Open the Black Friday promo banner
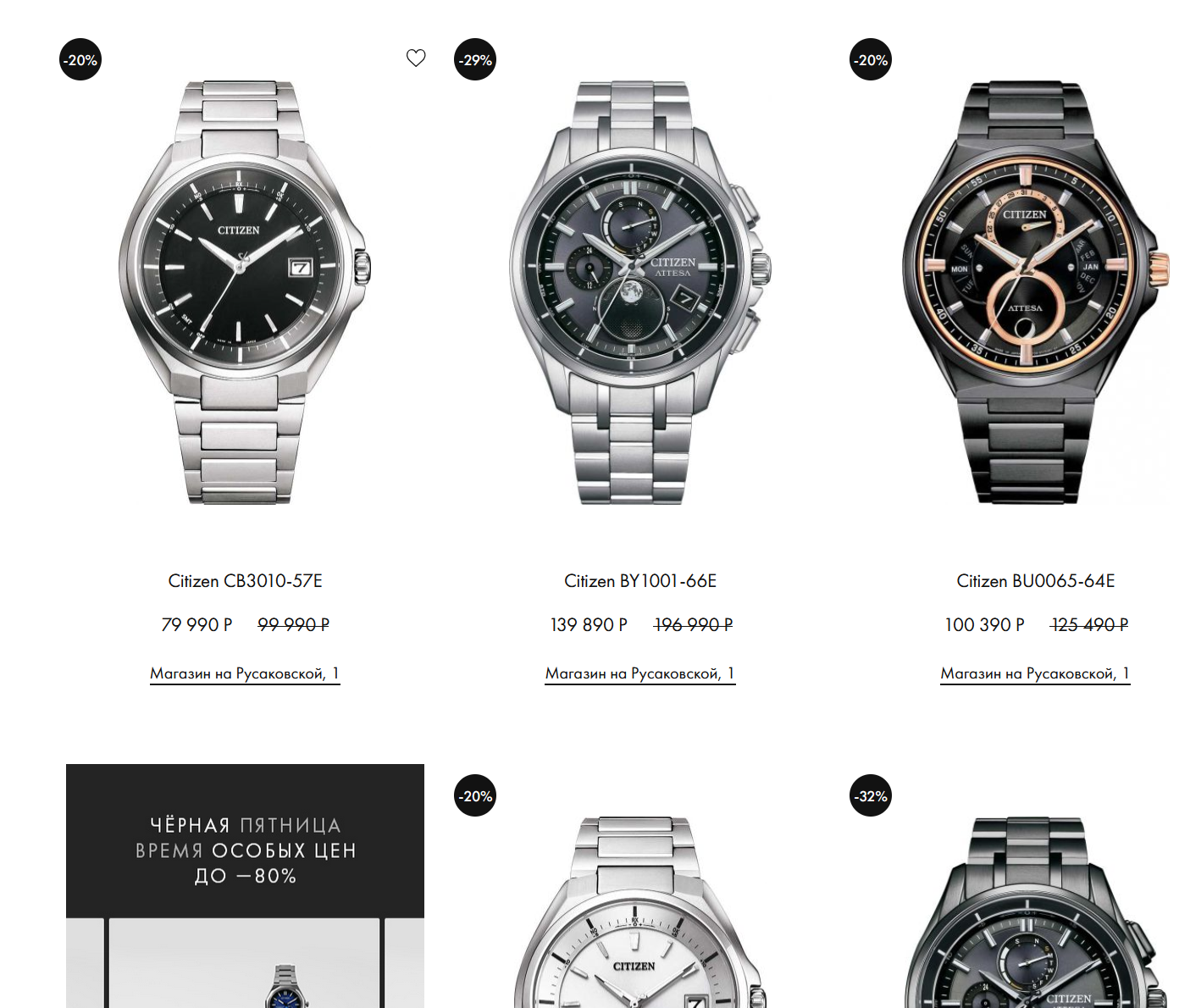 click(245, 886)
